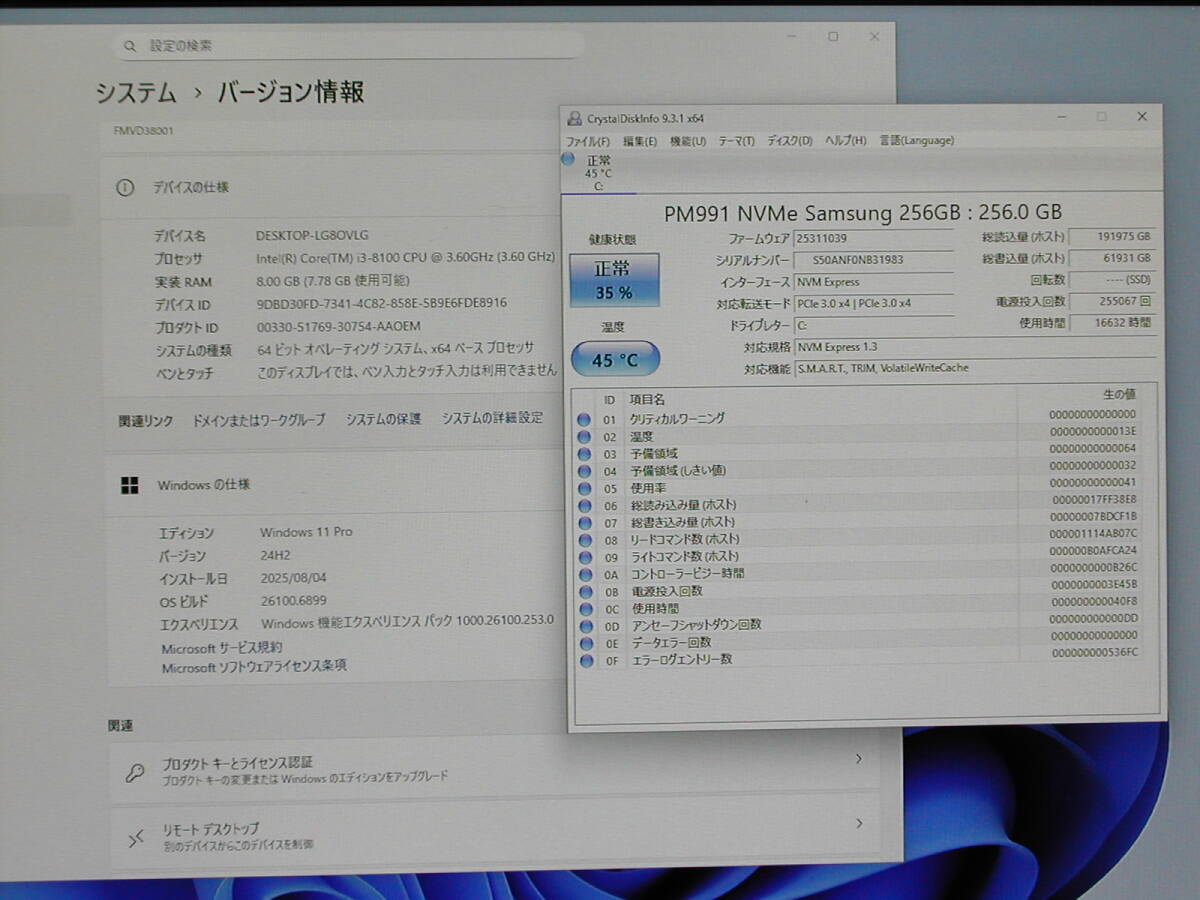Click the 設定の検索 search field
Screen dimensions: 1200x900
[x=350, y=46]
